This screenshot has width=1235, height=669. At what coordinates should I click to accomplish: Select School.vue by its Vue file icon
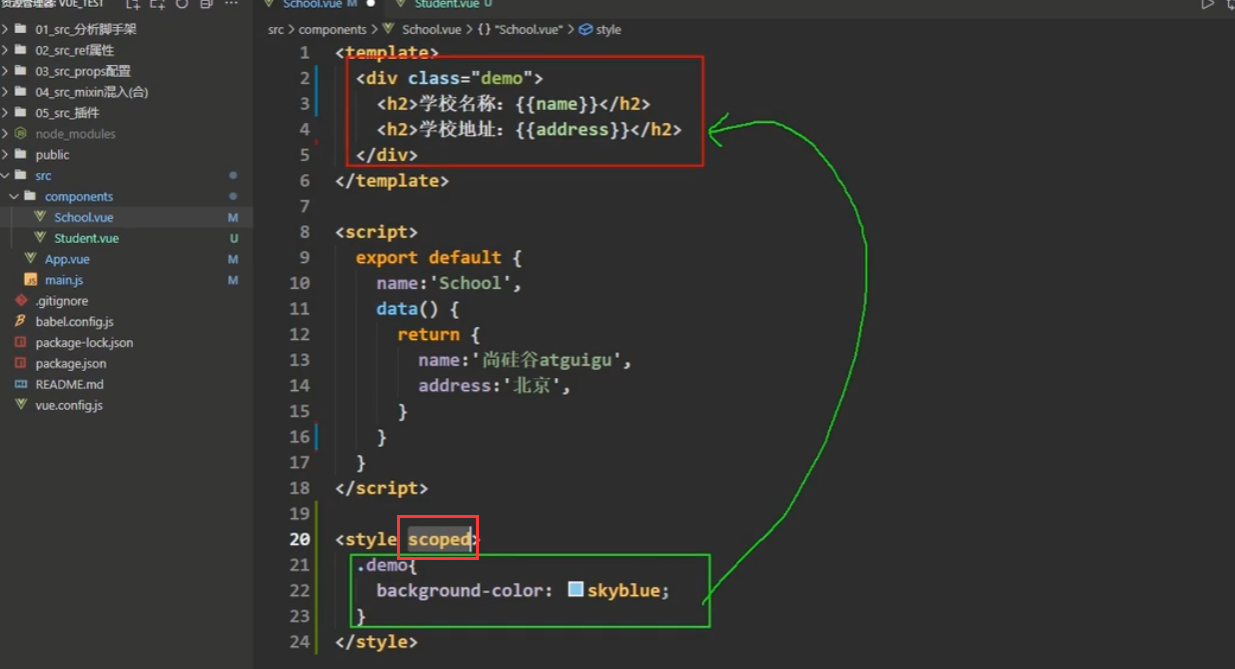[x=40, y=217]
